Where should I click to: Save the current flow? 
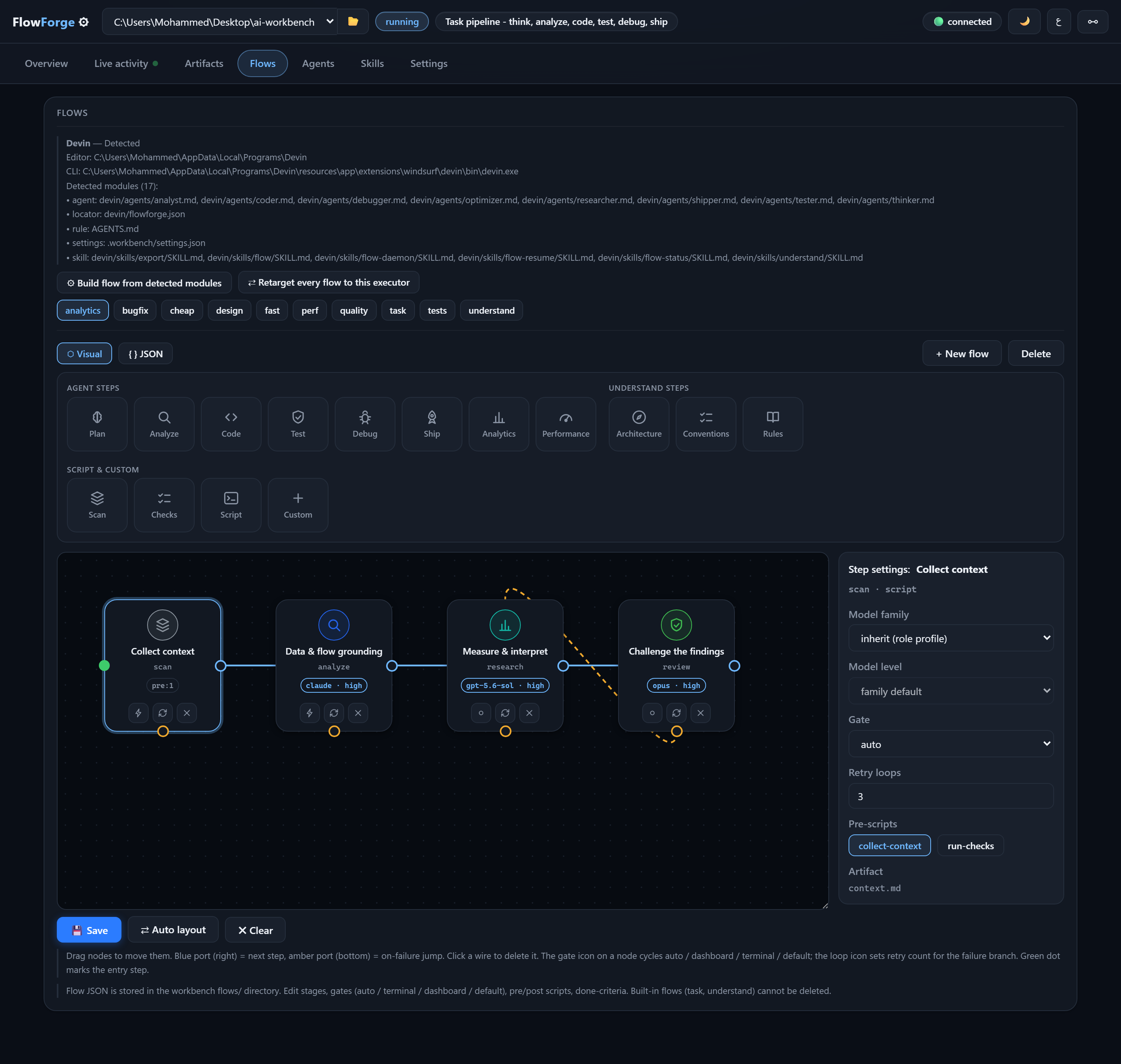click(89, 930)
